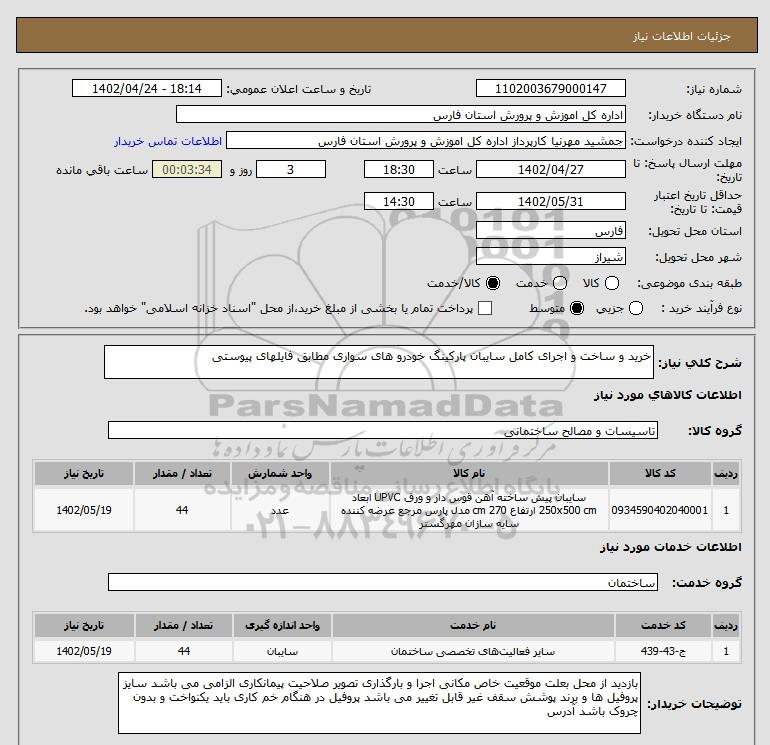Click the goods name cell about سایبان UPVC
770x745 pixels.
point(469,510)
